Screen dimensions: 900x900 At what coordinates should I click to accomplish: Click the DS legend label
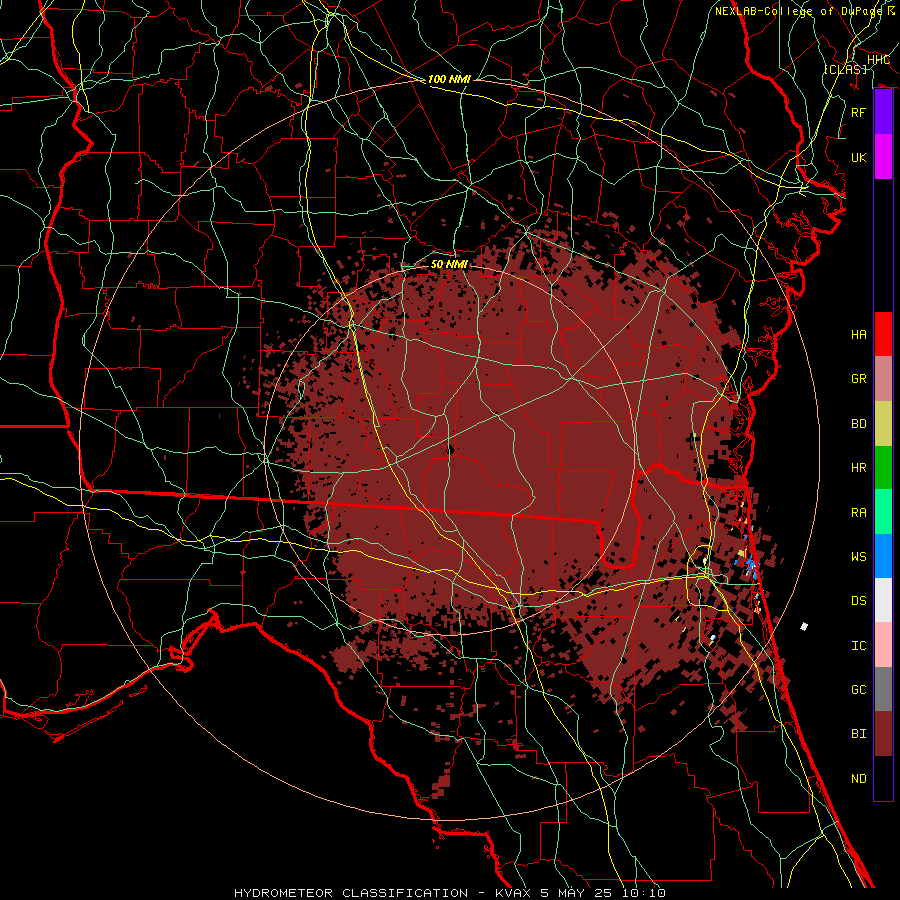point(859,601)
